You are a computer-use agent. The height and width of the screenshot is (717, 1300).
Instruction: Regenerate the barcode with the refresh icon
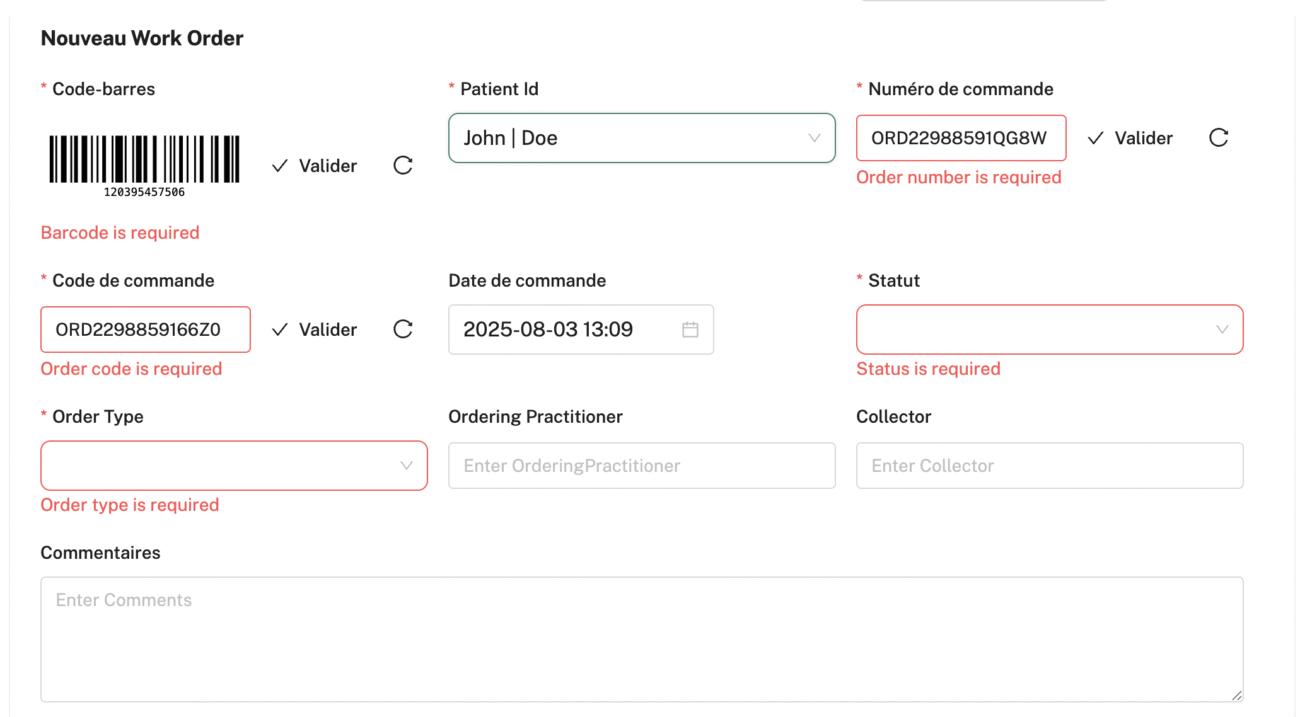(403, 166)
